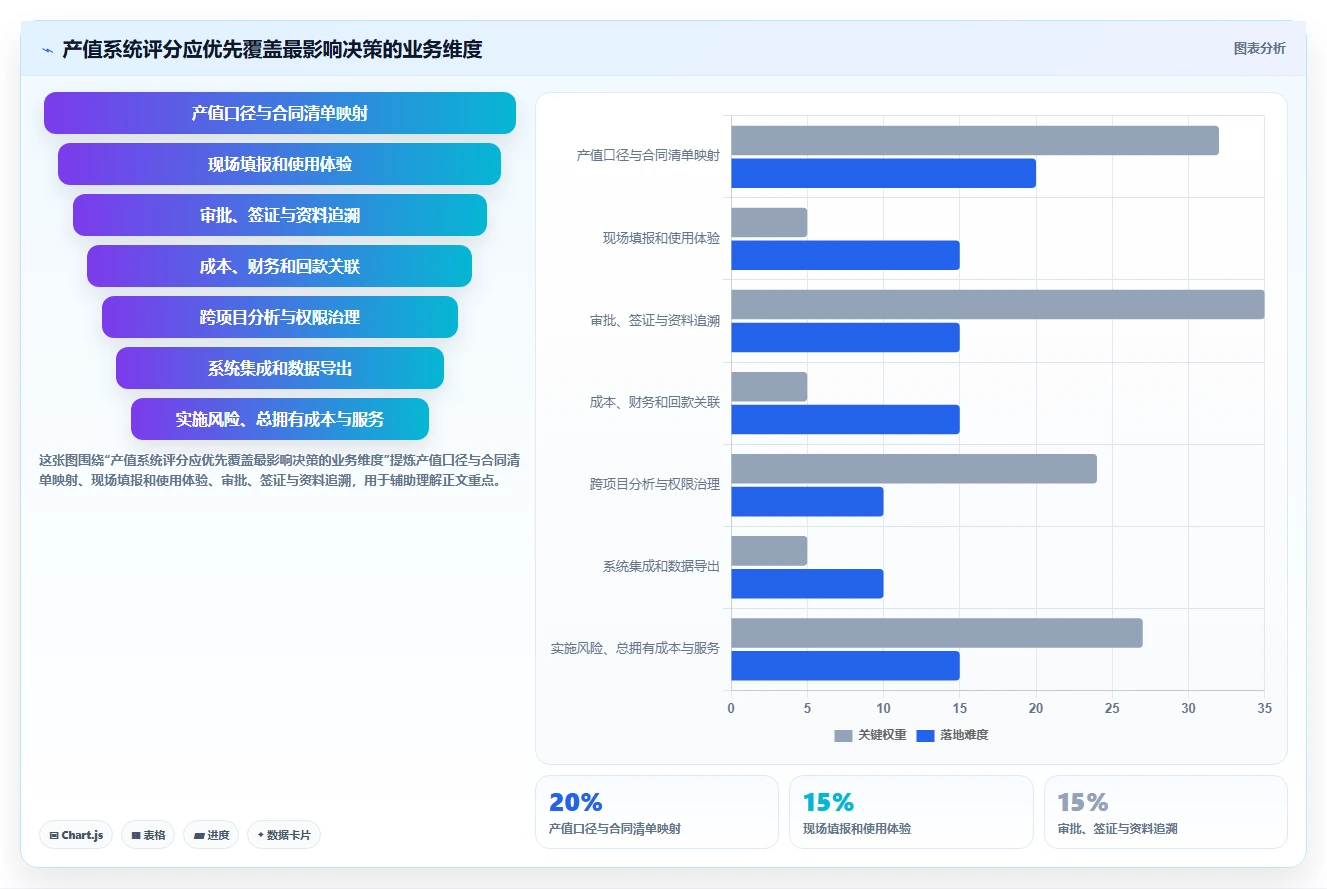Screen dimensions: 1327x889
Task: Click the 表格 tag chip
Action: (x=148, y=835)
